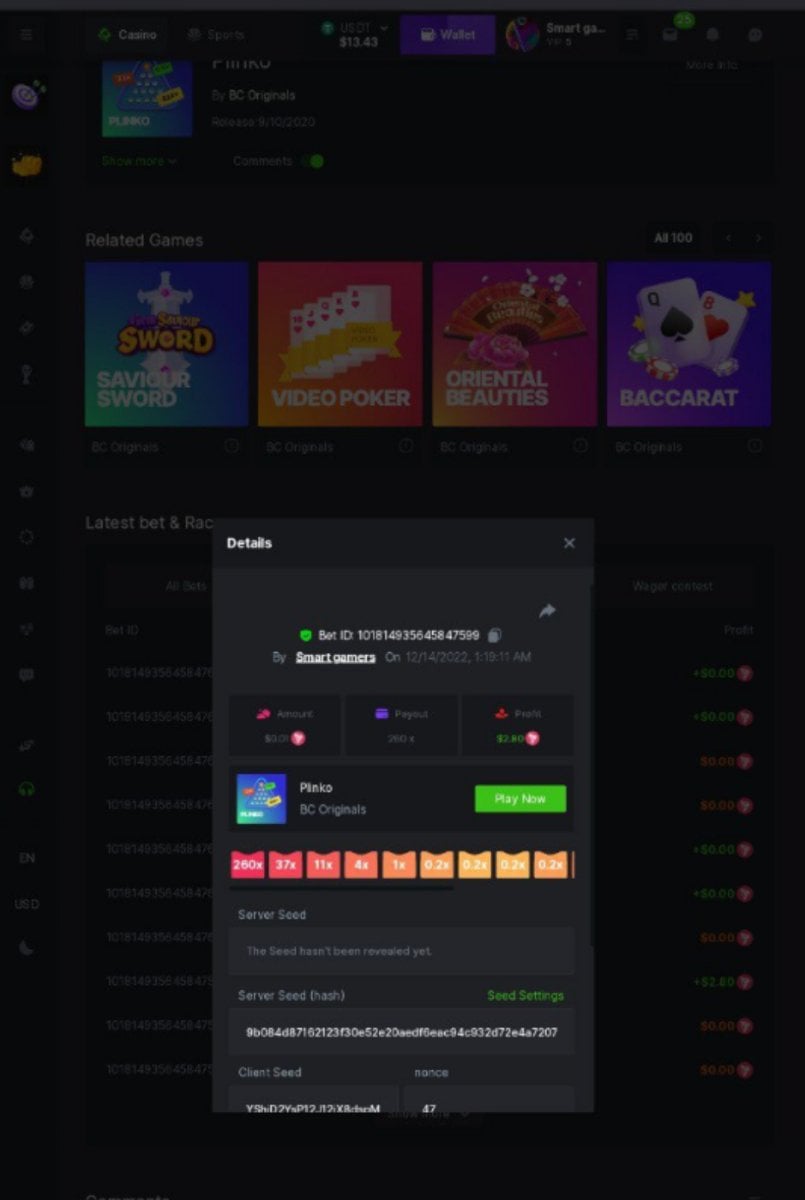Open the notifications bell icon
Viewport: 805px width, 1200px height.
713,35
